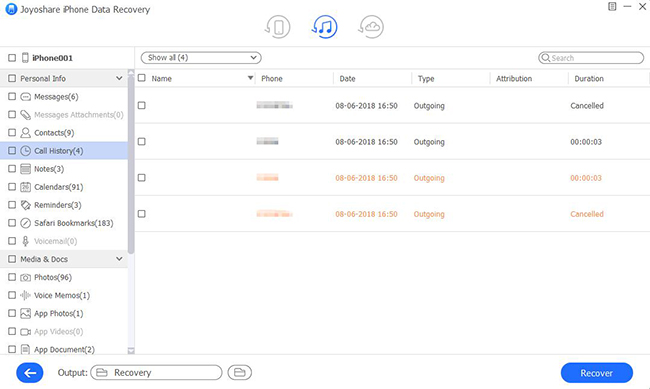Click the app logo in title bar
The image size is (650, 389).
(11, 9)
